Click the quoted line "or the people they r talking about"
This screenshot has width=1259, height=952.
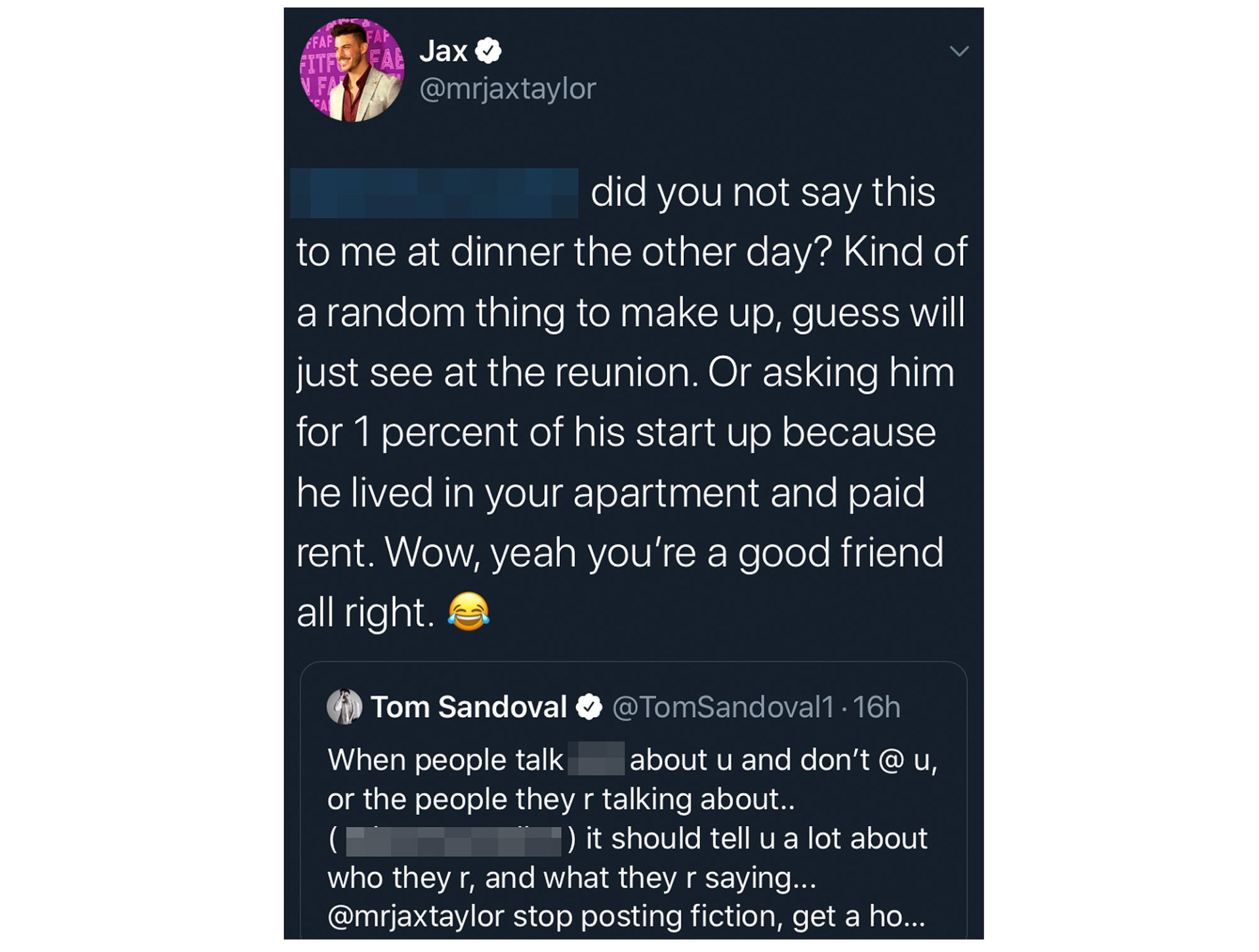click(x=560, y=799)
